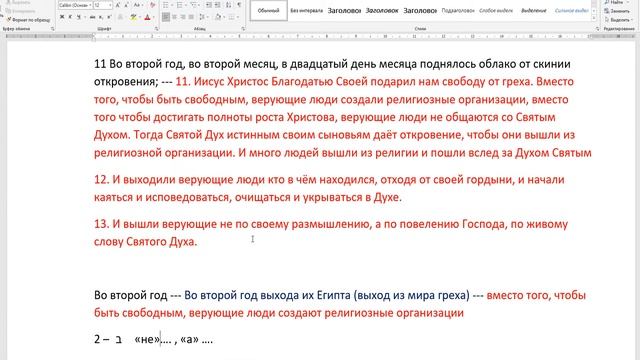The width and height of the screenshot is (640, 360).
Task: Open the Font (Шрифт) dialog launcher
Action: click(x=156, y=29)
